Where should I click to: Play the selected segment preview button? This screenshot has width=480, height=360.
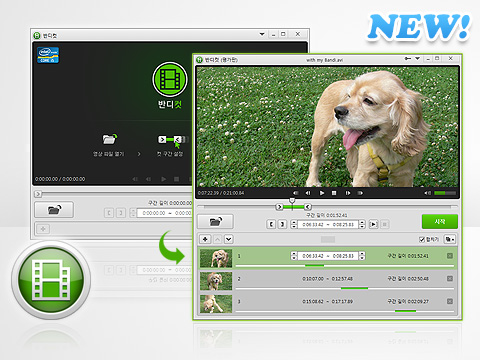[374, 224]
